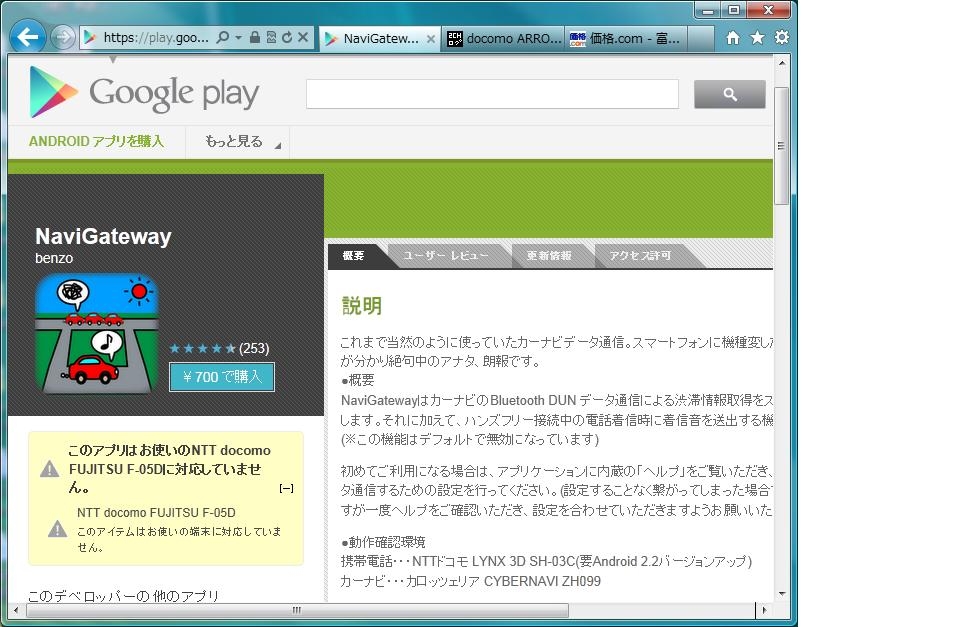Open favorites with the star icon
The image size is (960, 627).
pos(757,38)
